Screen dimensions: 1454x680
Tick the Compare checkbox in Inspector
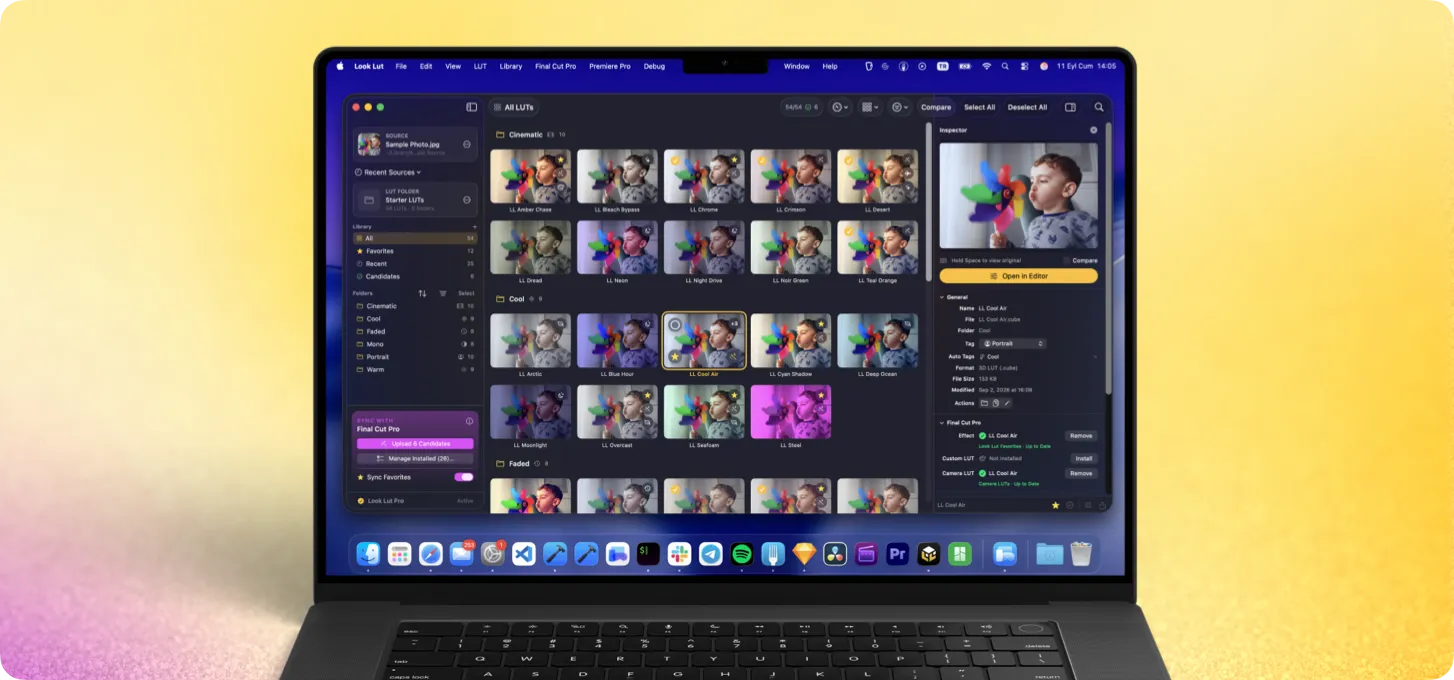1067,260
